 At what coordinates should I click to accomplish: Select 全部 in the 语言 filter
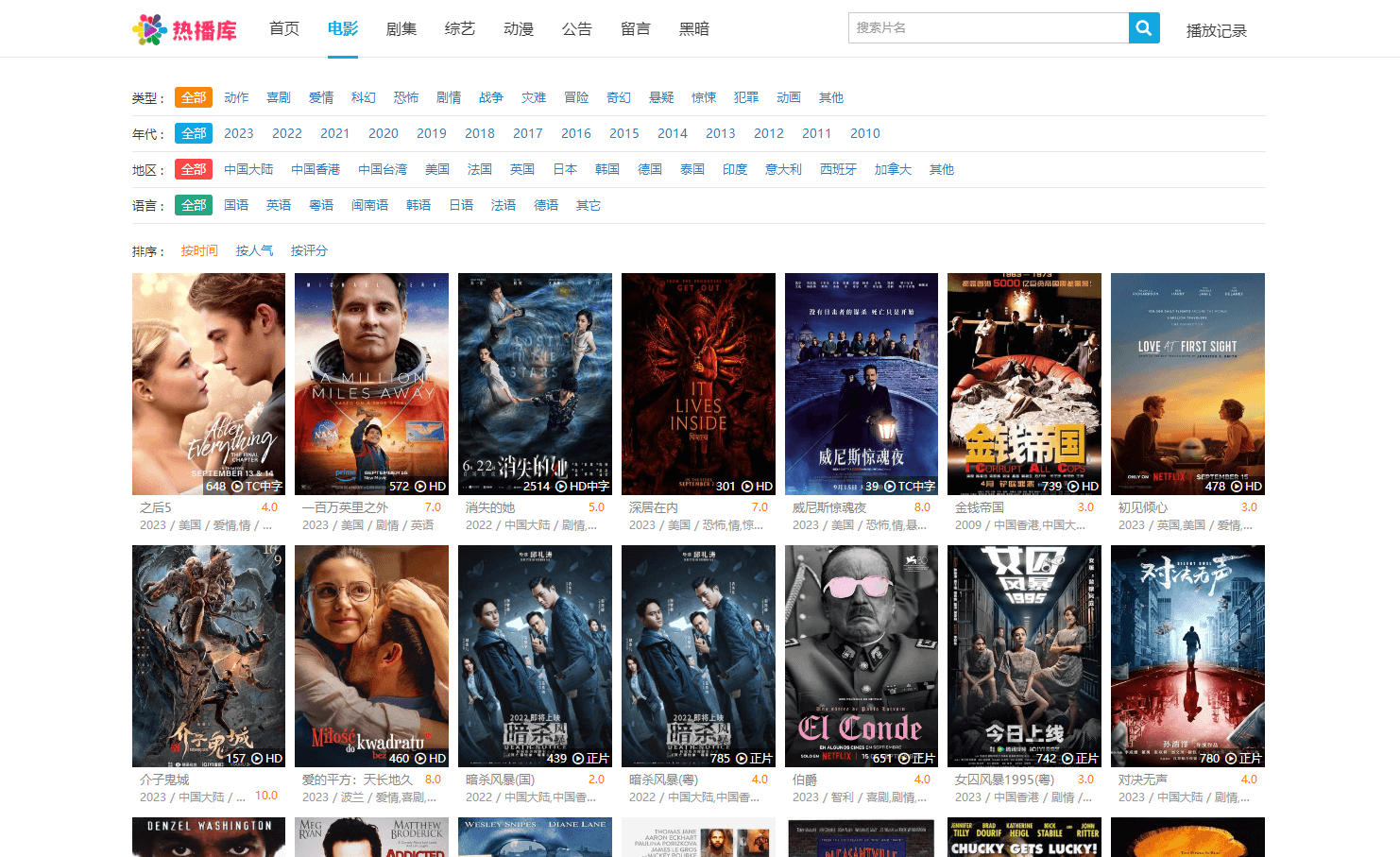[x=194, y=205]
